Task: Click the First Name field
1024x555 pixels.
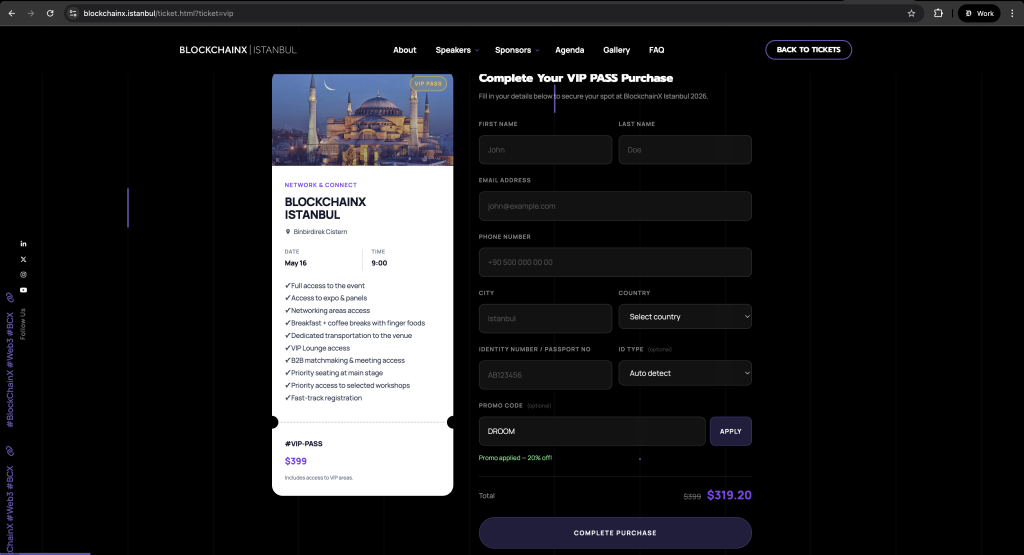Action: coord(545,150)
